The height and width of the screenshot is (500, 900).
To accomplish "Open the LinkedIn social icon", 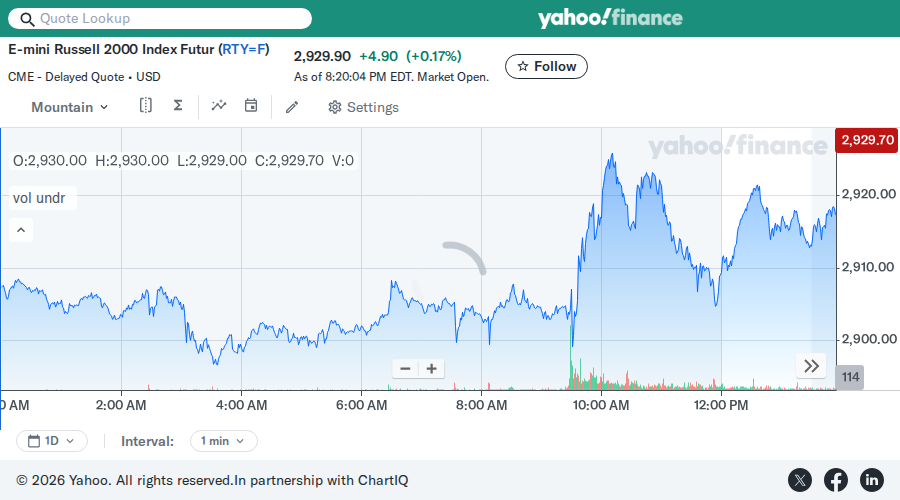I will point(871,480).
